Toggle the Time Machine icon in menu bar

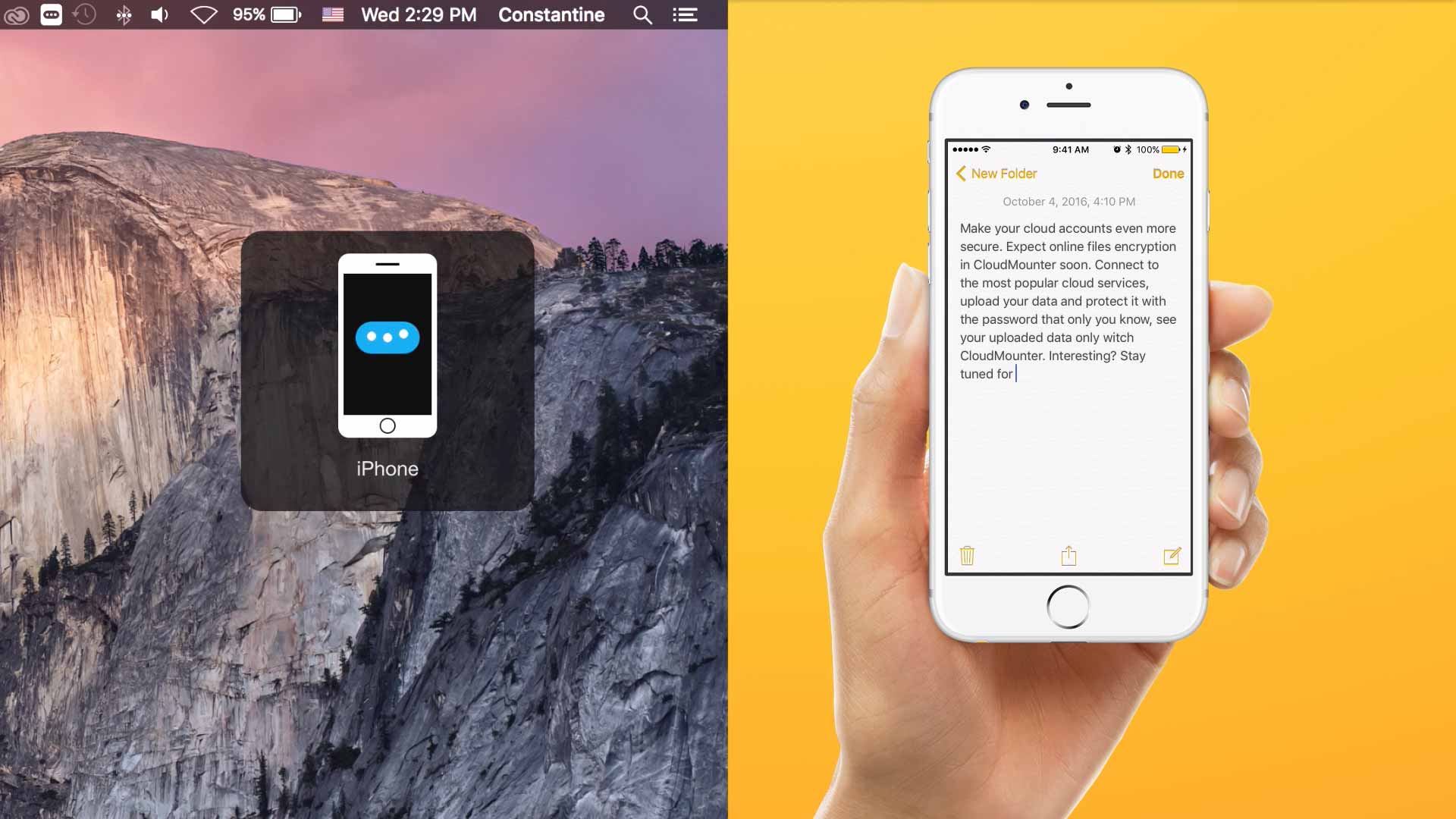pos(85,14)
